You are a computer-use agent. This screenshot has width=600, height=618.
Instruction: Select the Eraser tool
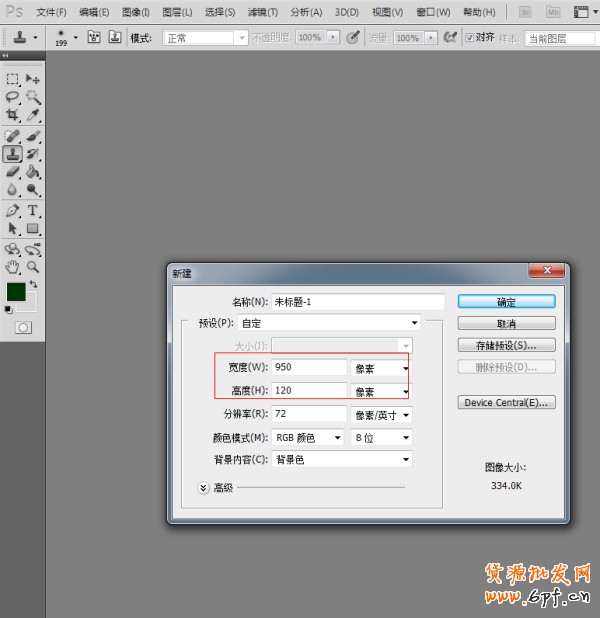[13, 172]
